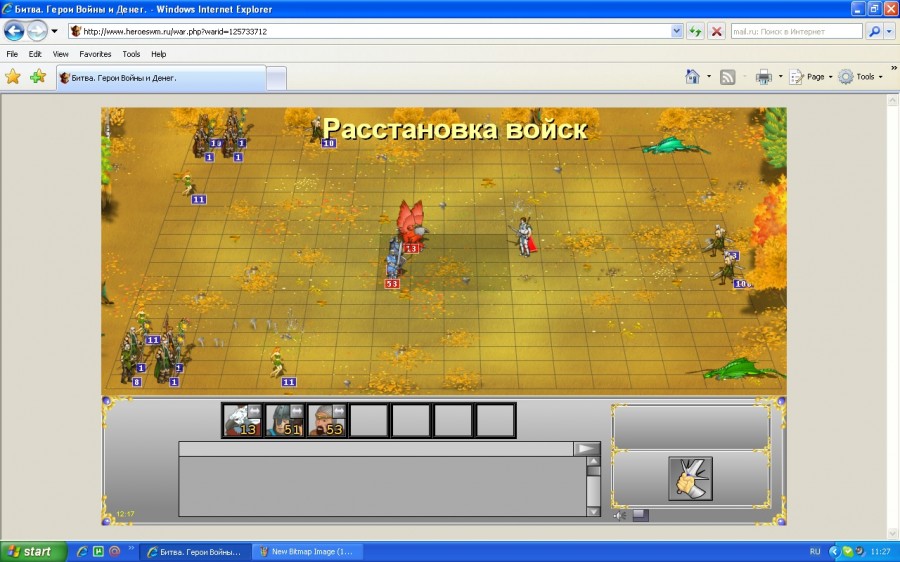Click the chat log scroll down arrow
Screen dimensions: 900x562
[x=593, y=511]
